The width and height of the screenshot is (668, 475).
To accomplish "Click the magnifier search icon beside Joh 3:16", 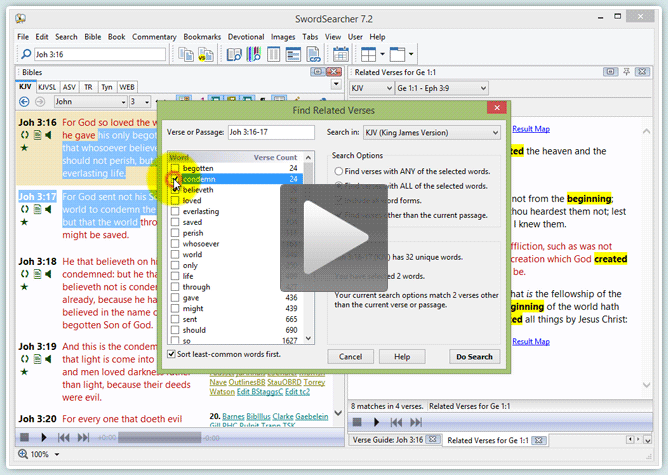I will pyautogui.click(x=26, y=54).
